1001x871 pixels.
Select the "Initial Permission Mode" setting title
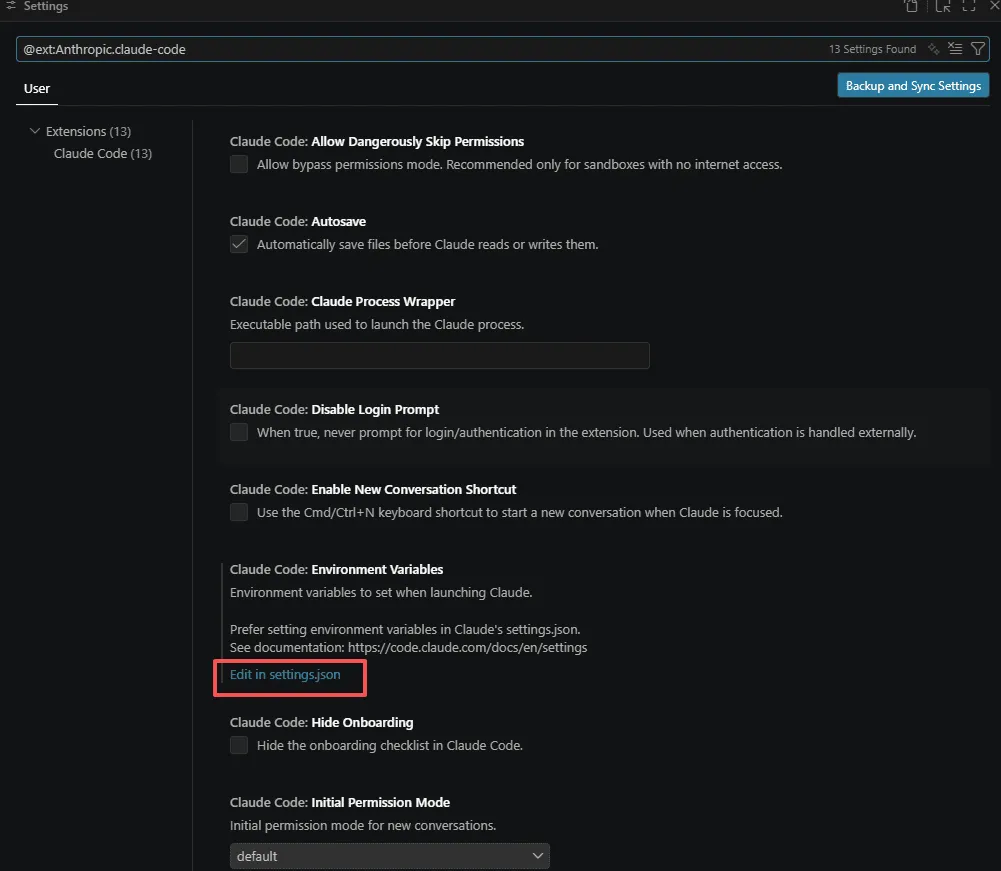coord(380,803)
